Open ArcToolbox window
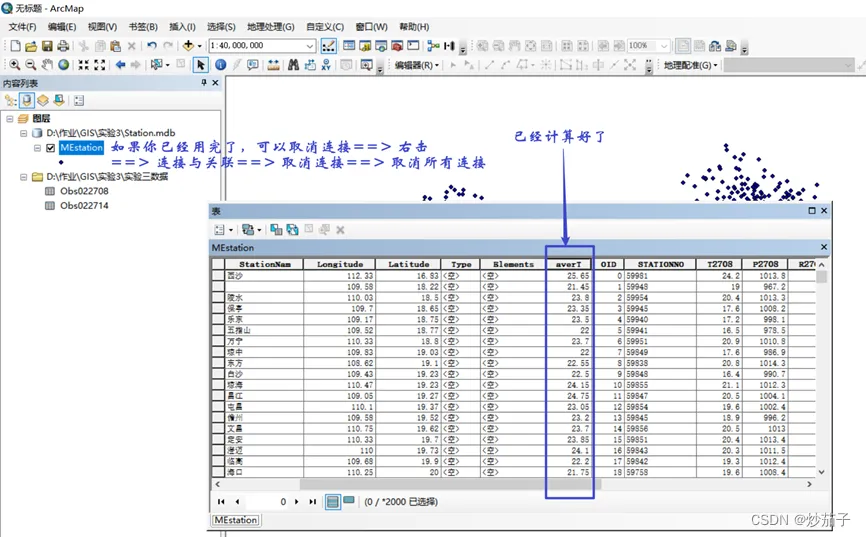866x537 pixels. (397, 46)
